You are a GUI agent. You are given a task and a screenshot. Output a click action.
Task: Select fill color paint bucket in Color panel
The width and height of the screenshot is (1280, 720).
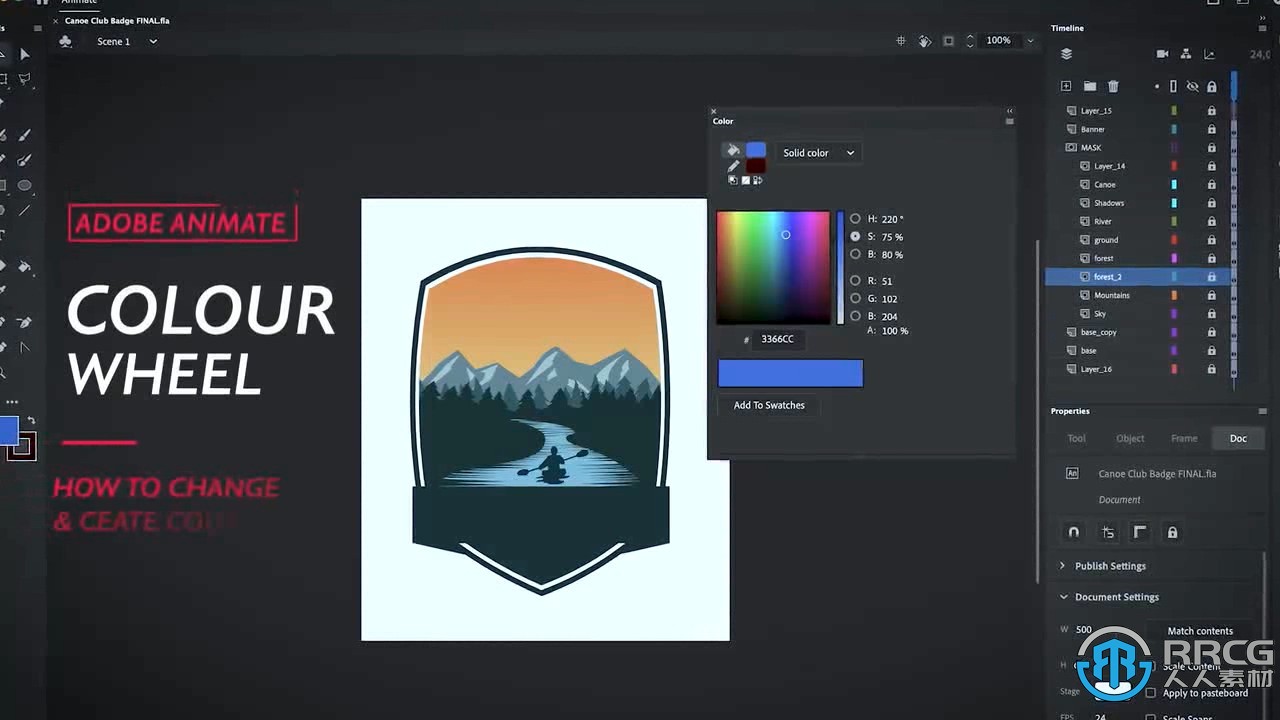pyautogui.click(x=733, y=150)
